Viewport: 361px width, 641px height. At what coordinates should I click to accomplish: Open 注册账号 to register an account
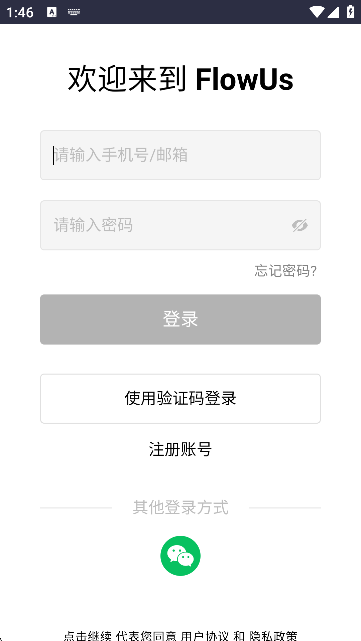click(180, 449)
